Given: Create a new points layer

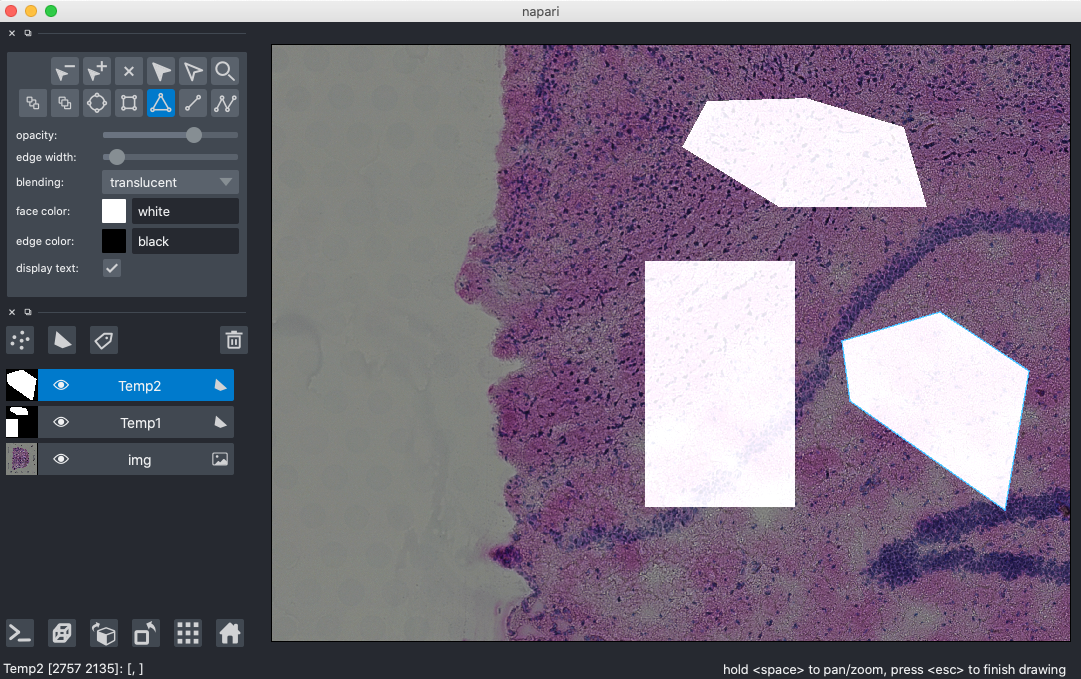Looking at the screenshot, I should (20, 340).
